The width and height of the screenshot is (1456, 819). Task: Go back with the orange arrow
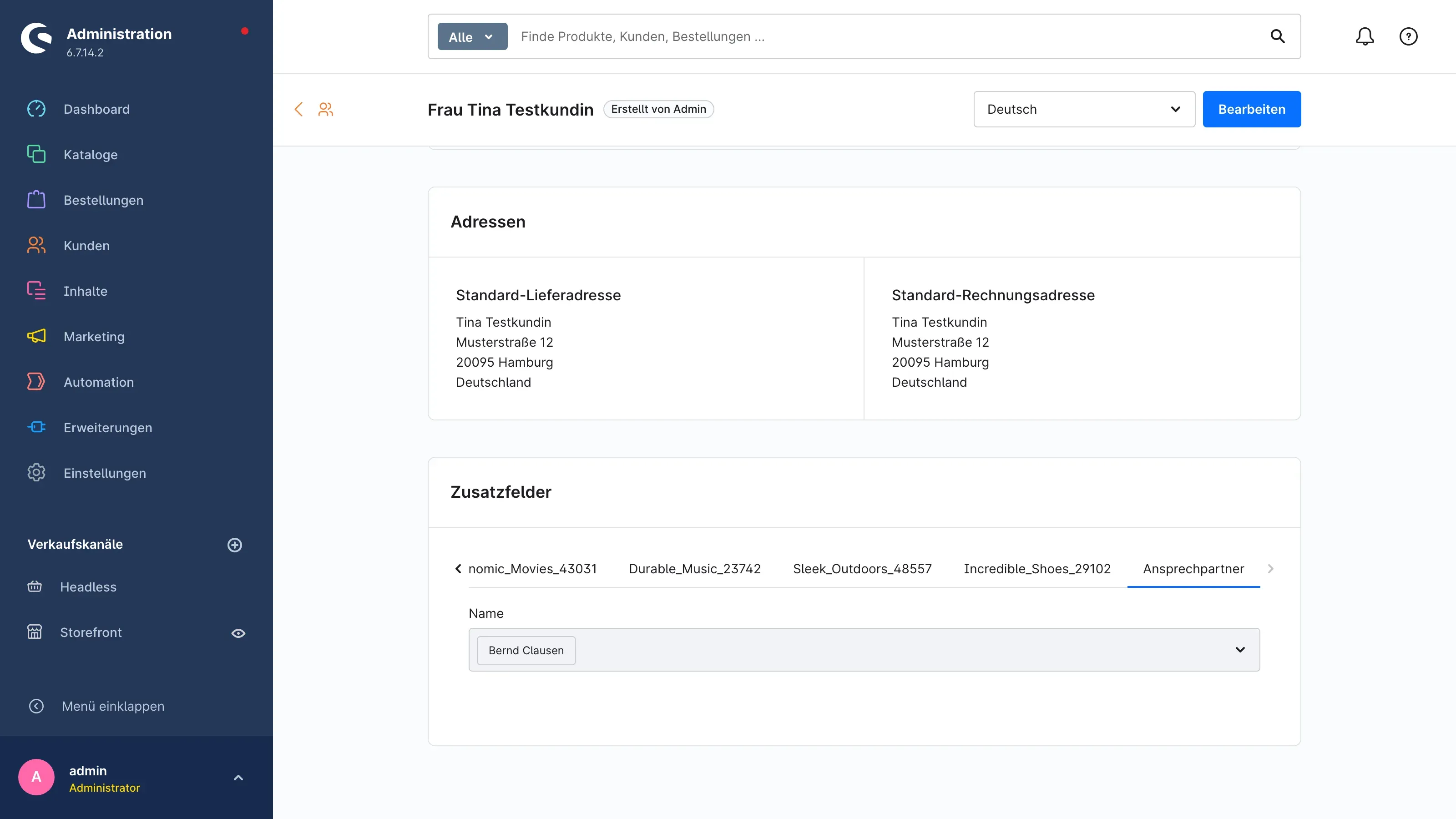click(298, 109)
